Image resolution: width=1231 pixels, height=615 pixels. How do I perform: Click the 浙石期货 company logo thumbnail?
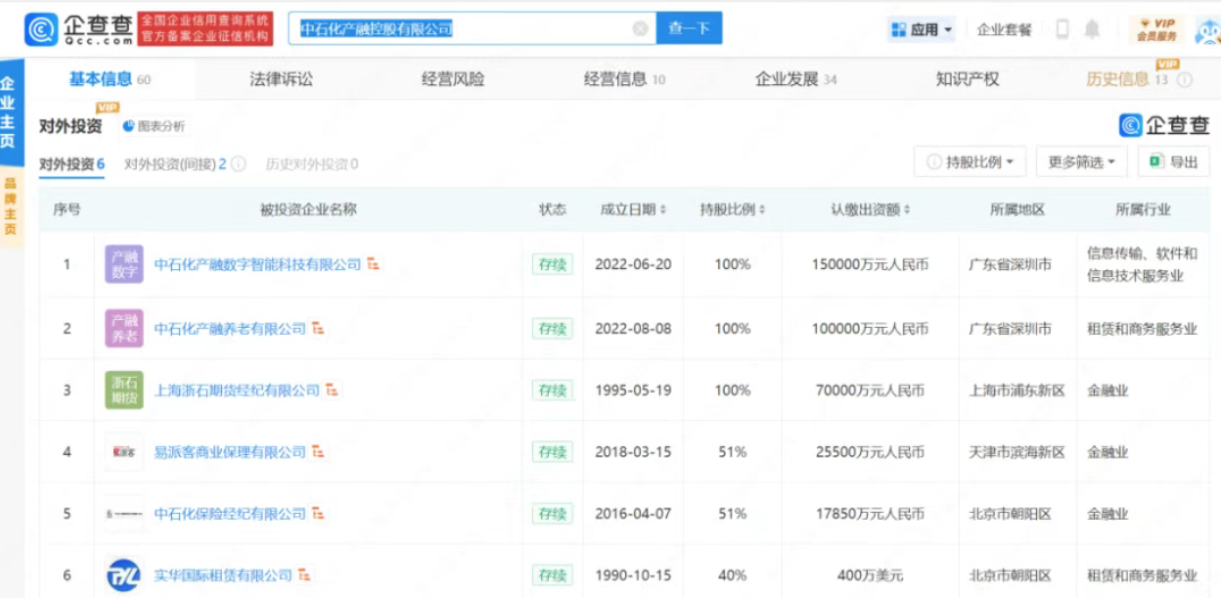click(124, 390)
